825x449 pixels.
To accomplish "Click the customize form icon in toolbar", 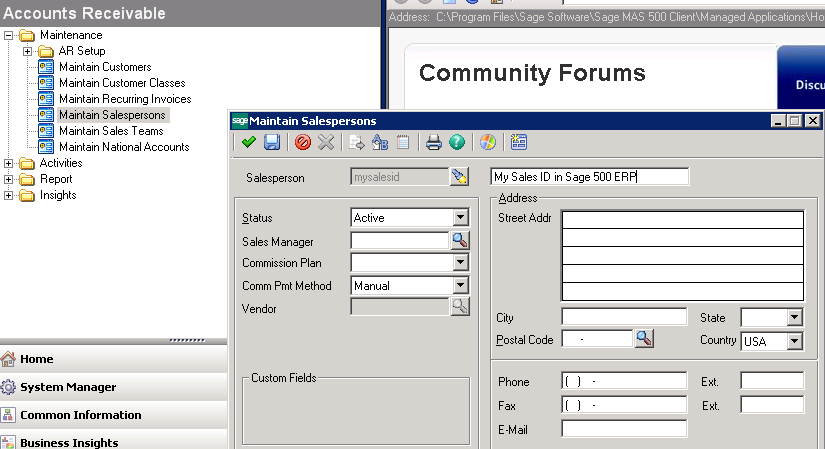I will click(518, 143).
